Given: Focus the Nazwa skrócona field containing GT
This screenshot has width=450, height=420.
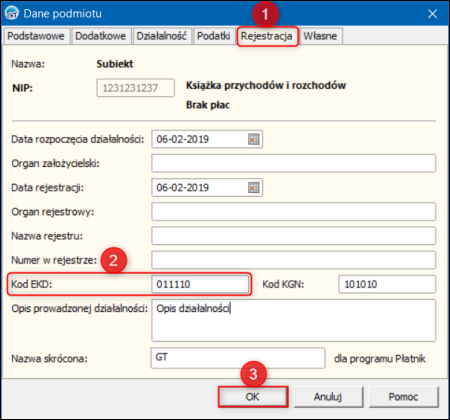Looking at the screenshot, I should tap(238, 358).
